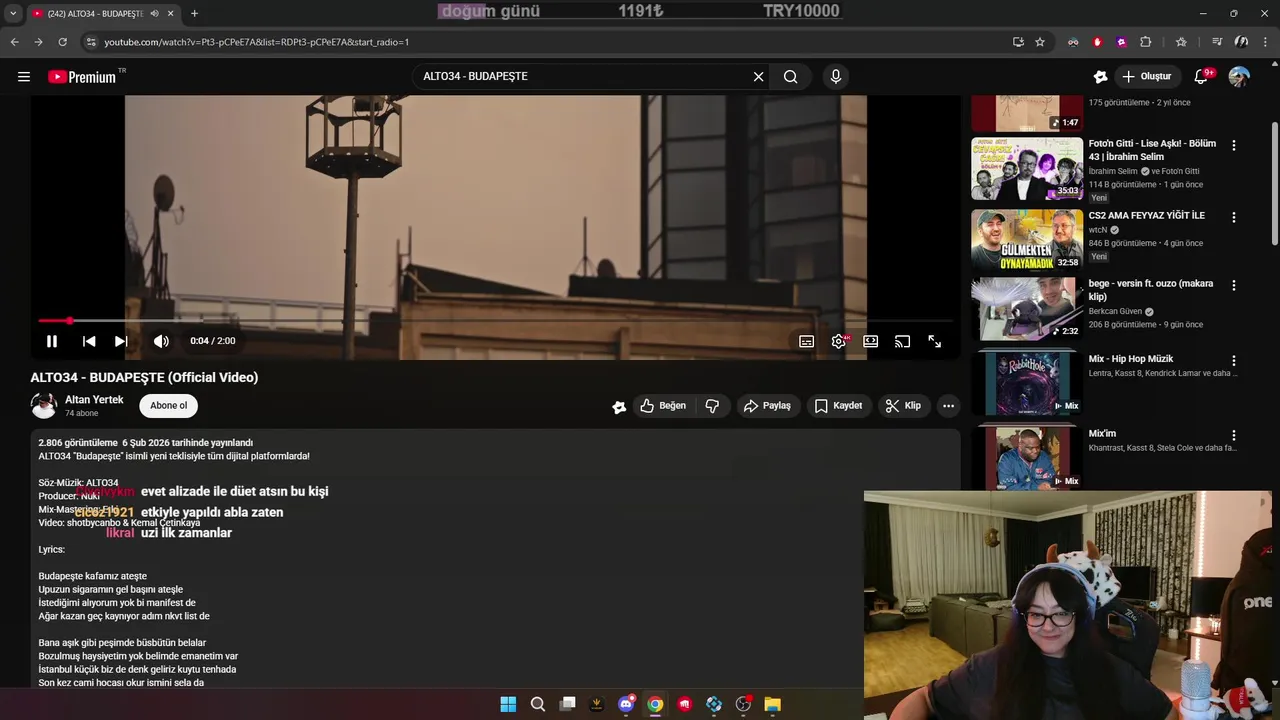Open options for Mix - Hip Hop Müzik
The image size is (1280, 720).
[1233, 360]
